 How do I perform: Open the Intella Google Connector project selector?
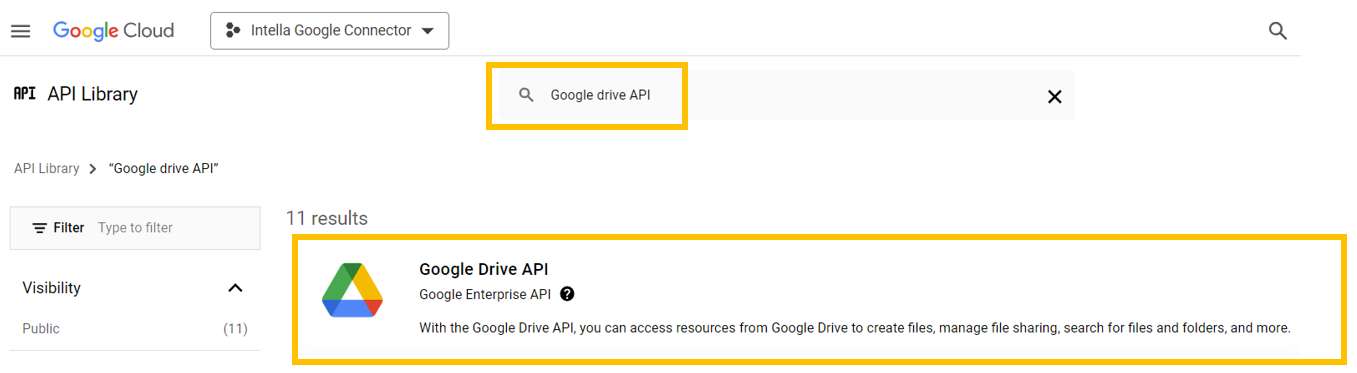click(330, 31)
